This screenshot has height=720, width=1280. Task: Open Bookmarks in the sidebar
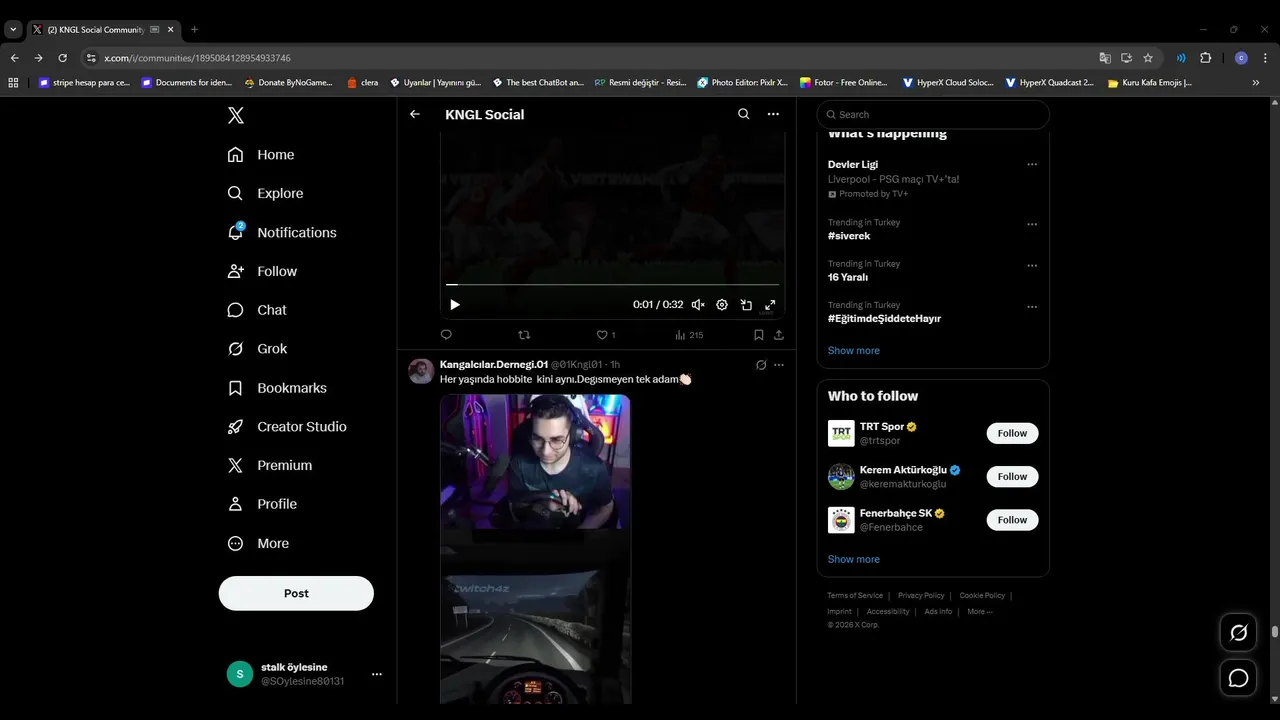[x=277, y=388]
